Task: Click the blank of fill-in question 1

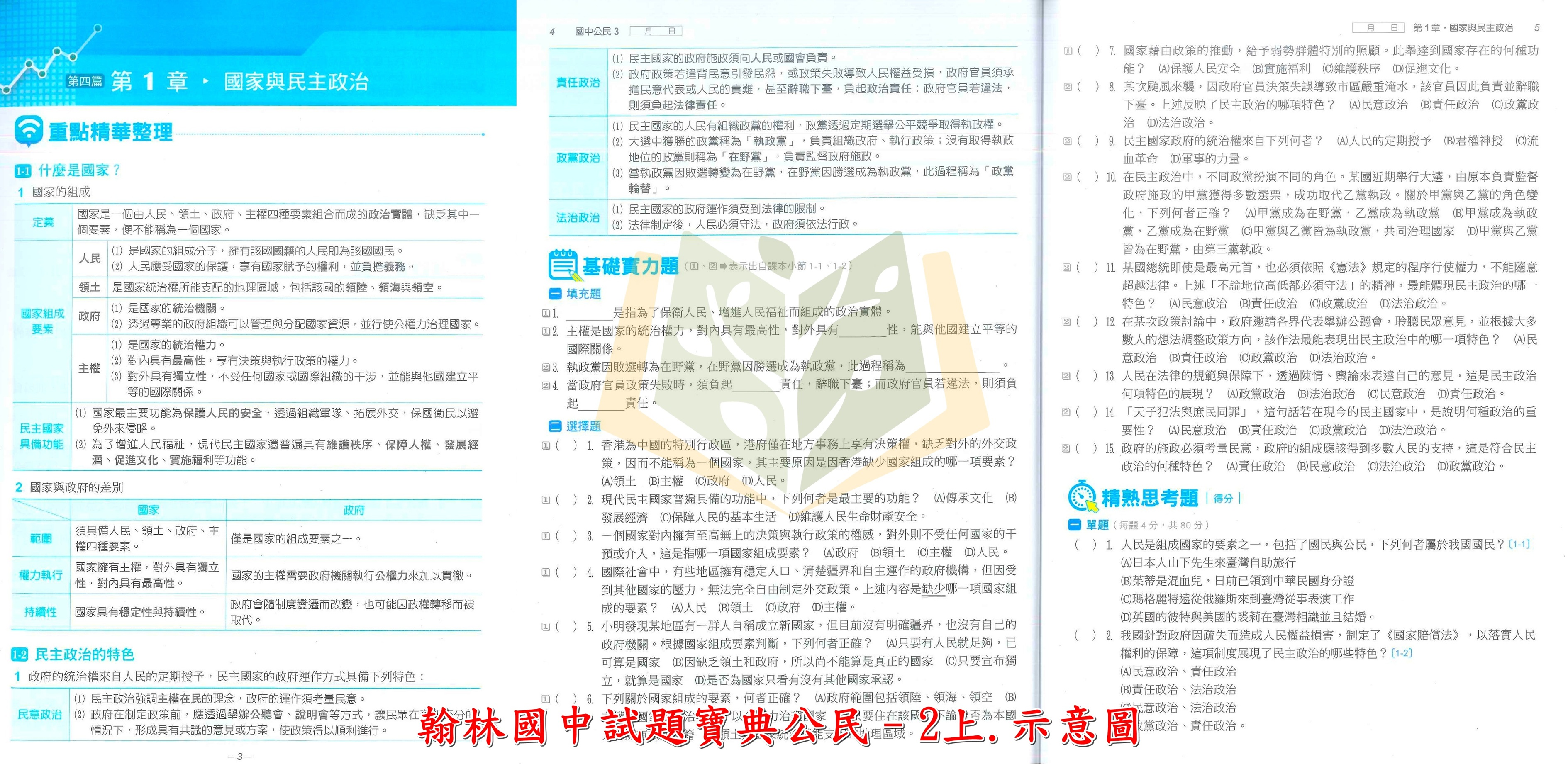Action: (589, 313)
